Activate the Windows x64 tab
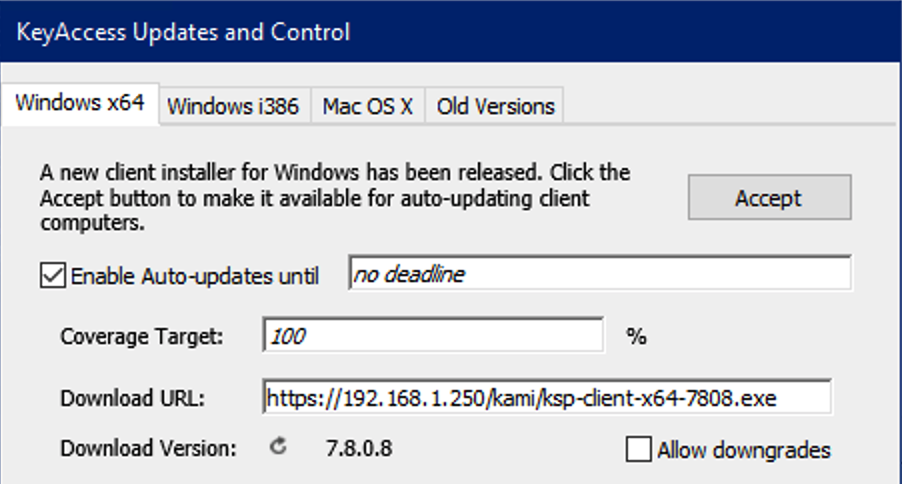This screenshot has width=902, height=484. (x=80, y=104)
